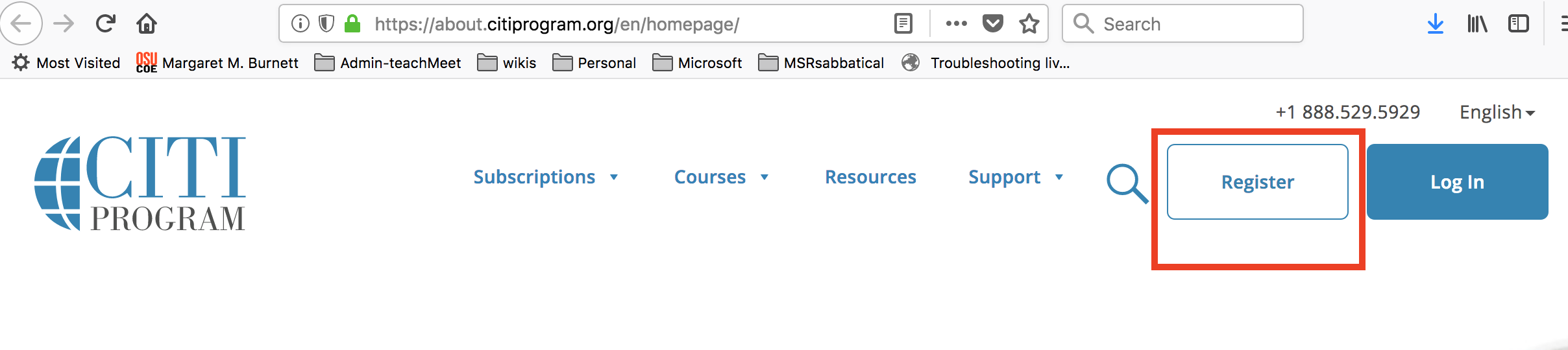Toggle the sidebar panel icon
Viewport: 1568px width, 350px height.
click(1519, 24)
